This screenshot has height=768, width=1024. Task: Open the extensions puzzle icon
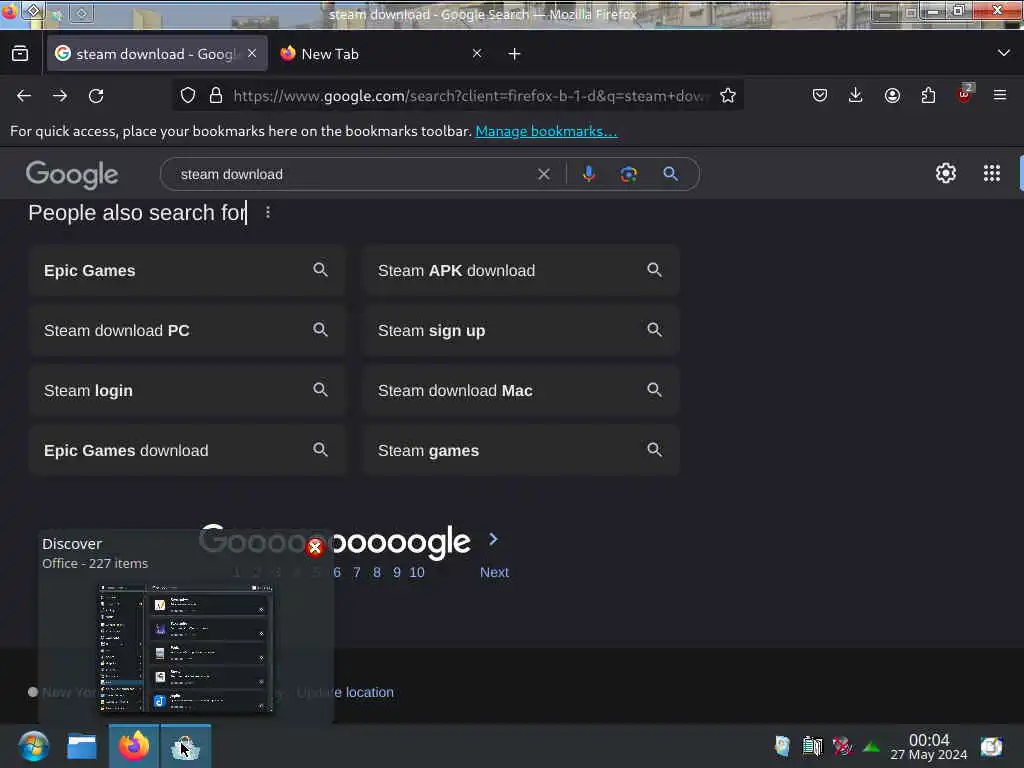coord(928,96)
